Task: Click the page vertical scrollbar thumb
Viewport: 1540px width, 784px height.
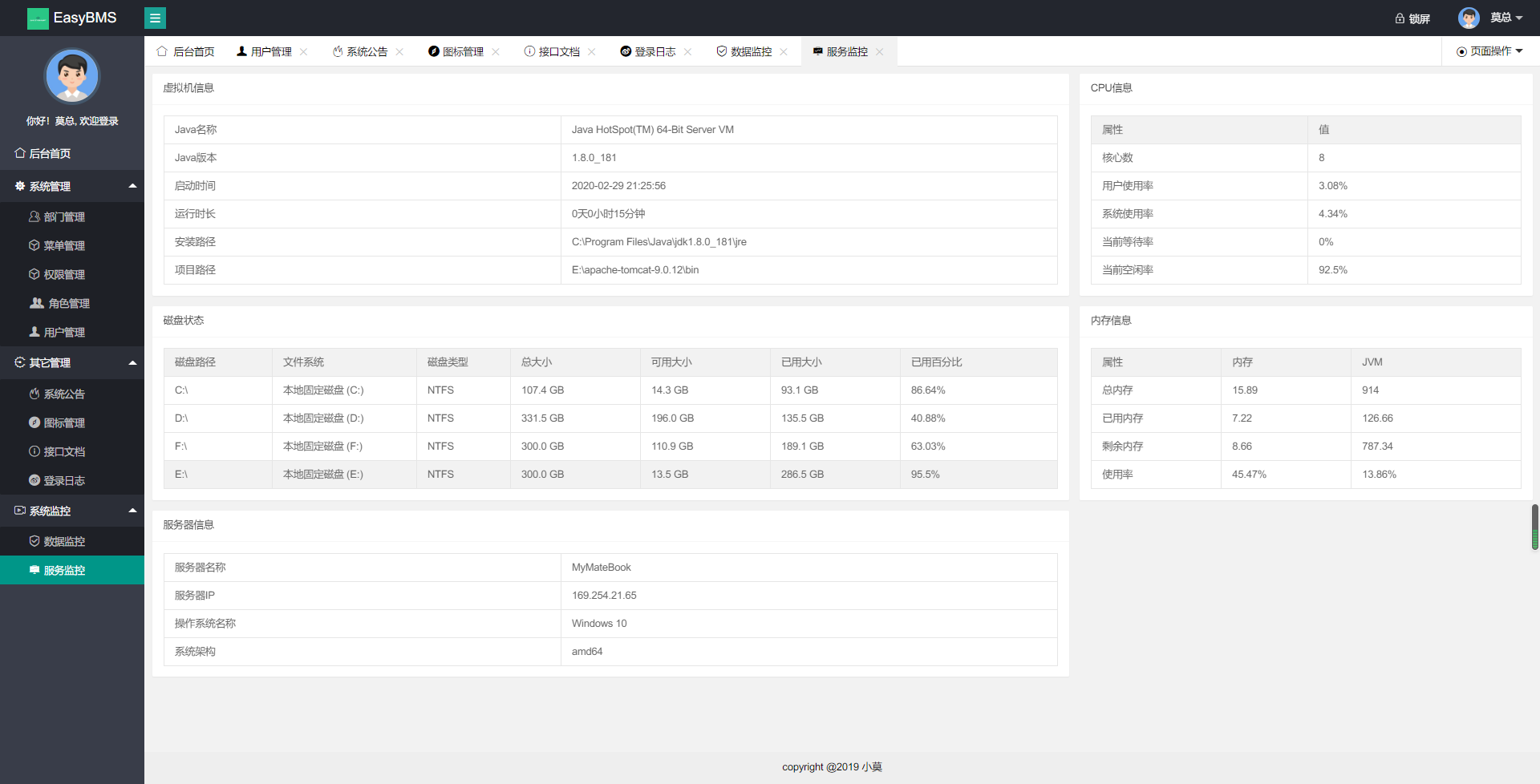Action: coord(1535,527)
